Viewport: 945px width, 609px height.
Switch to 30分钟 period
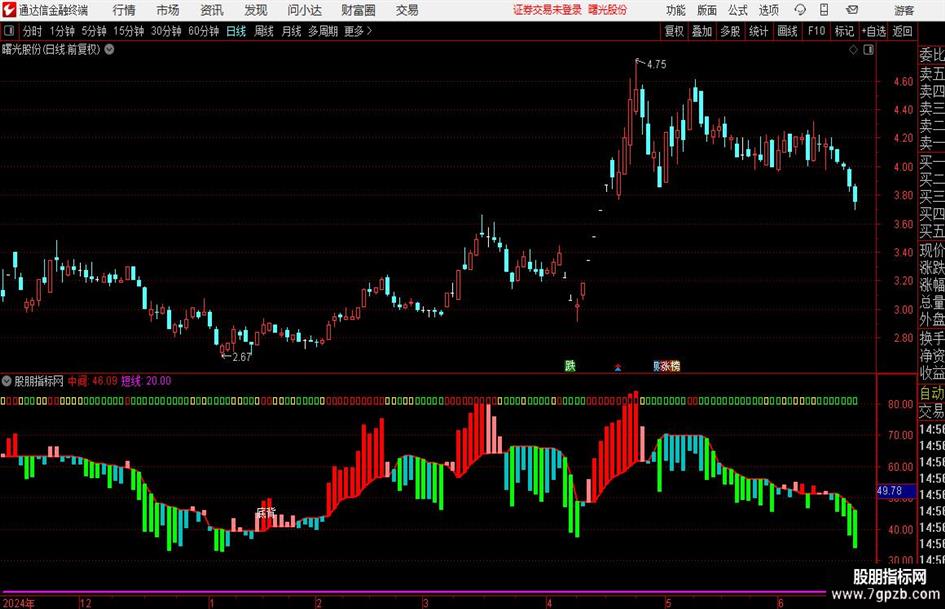pyautogui.click(x=166, y=31)
